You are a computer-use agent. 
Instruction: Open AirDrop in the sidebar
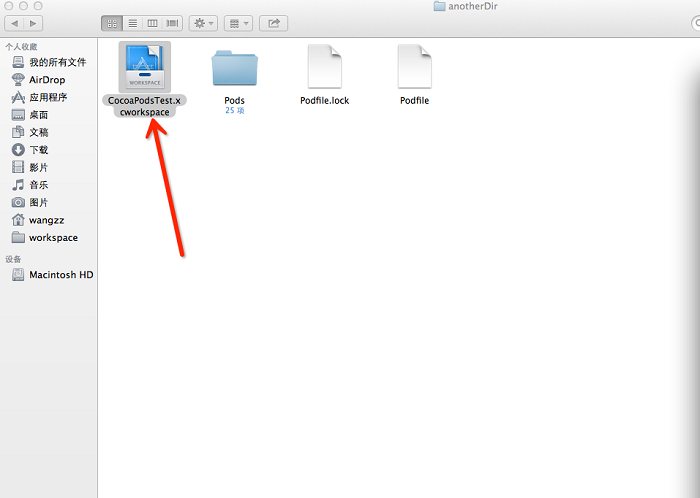point(49,80)
